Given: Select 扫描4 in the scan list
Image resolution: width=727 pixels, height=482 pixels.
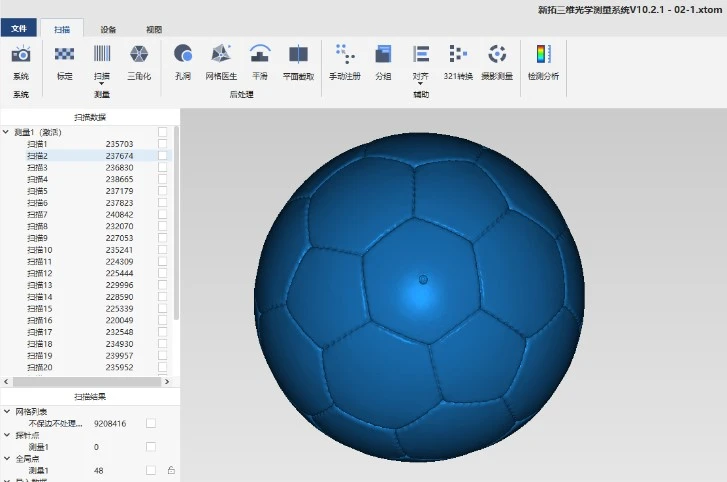Looking at the screenshot, I should pyautogui.click(x=37, y=179).
